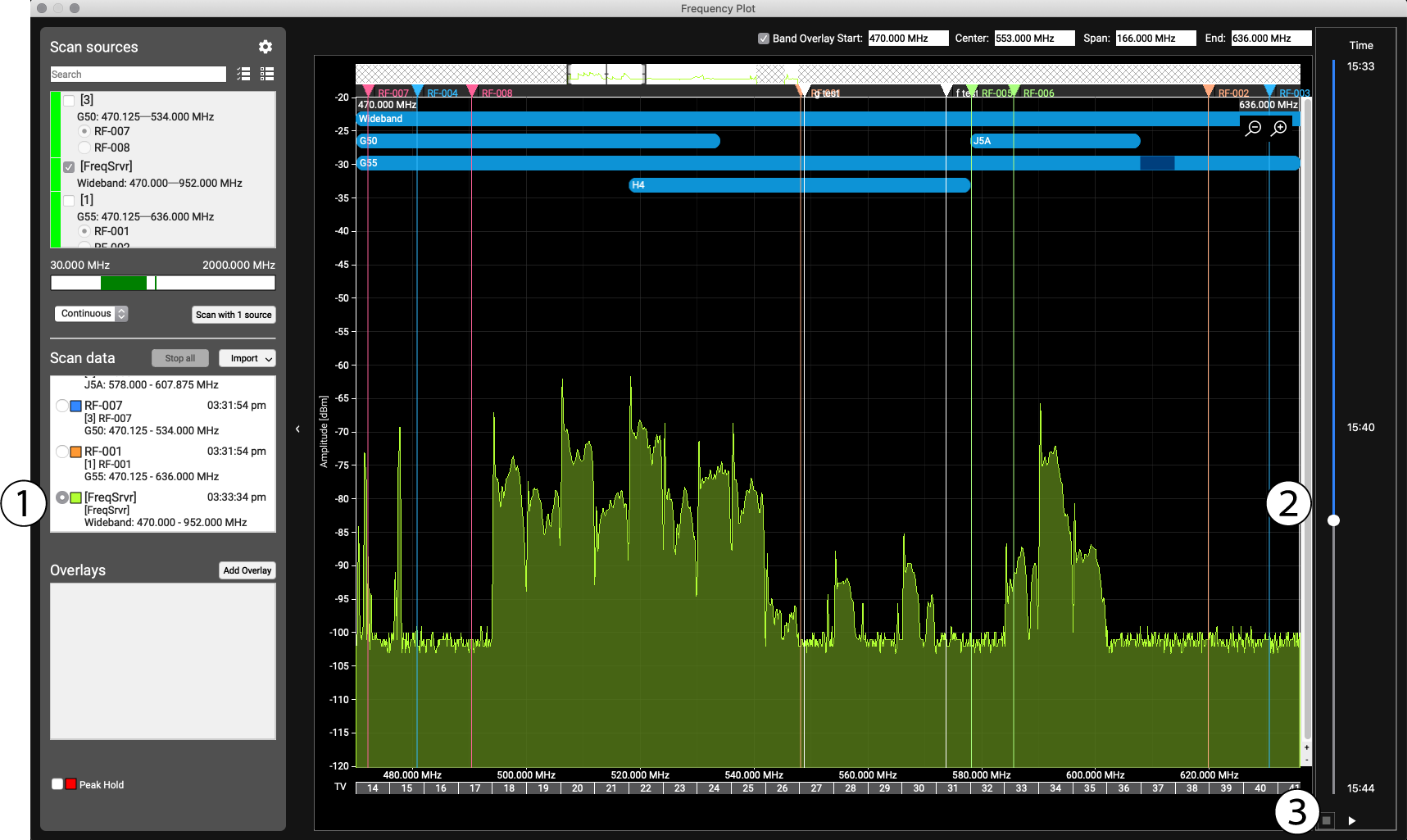1407x840 pixels.
Task: Click the timeline stop button
Action: (x=1327, y=820)
